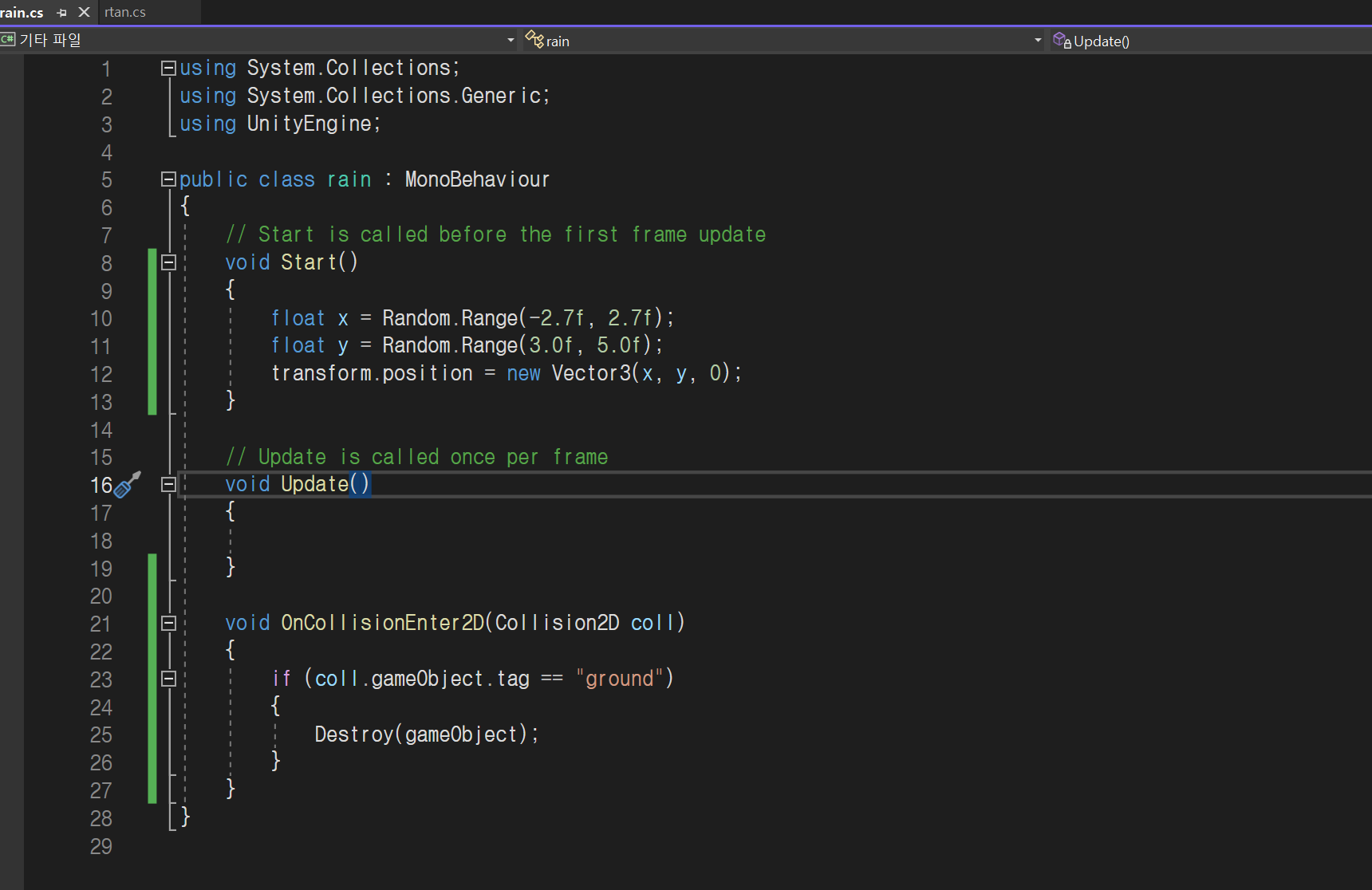Toggle the pin on rain.cs tab

61,13
